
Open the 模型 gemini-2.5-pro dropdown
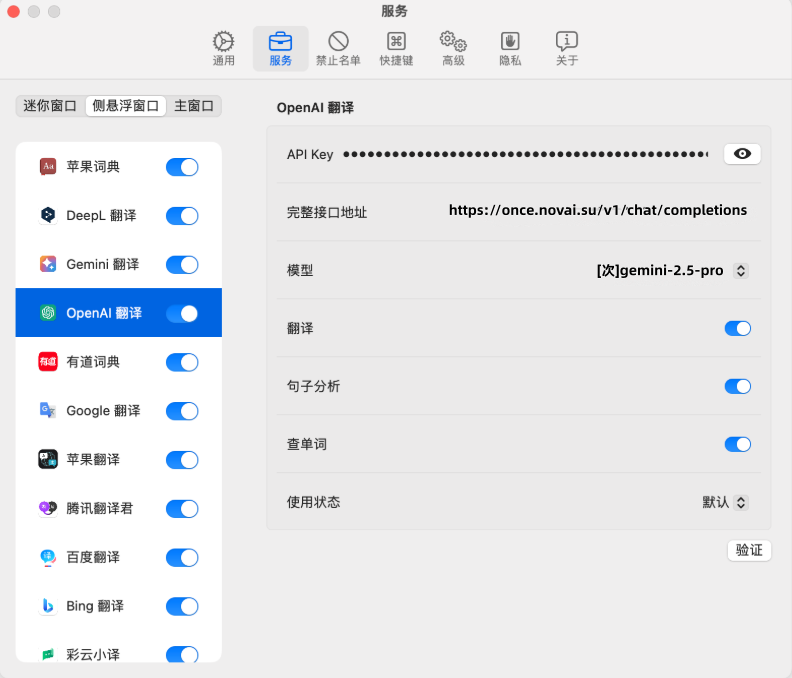[x=672, y=271]
